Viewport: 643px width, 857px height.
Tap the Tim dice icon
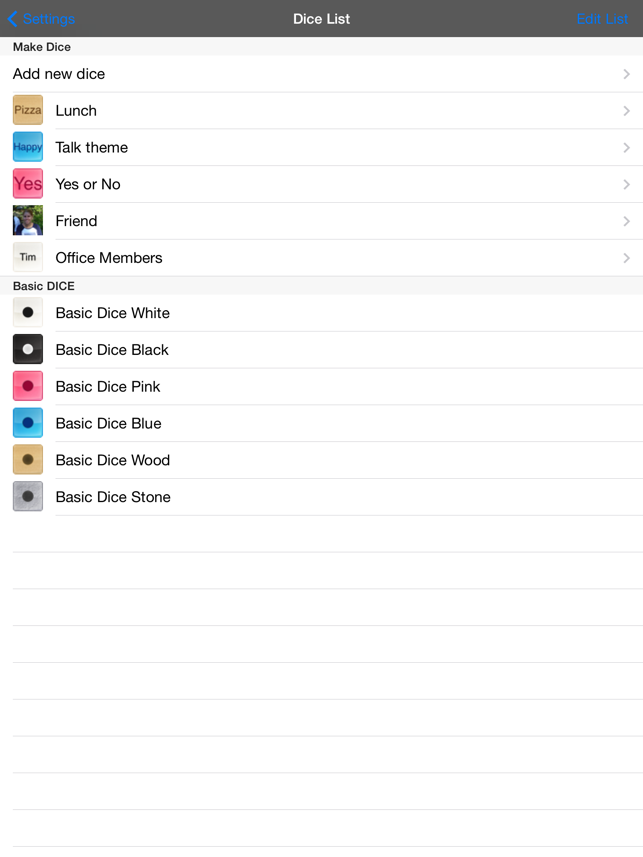click(x=28, y=257)
